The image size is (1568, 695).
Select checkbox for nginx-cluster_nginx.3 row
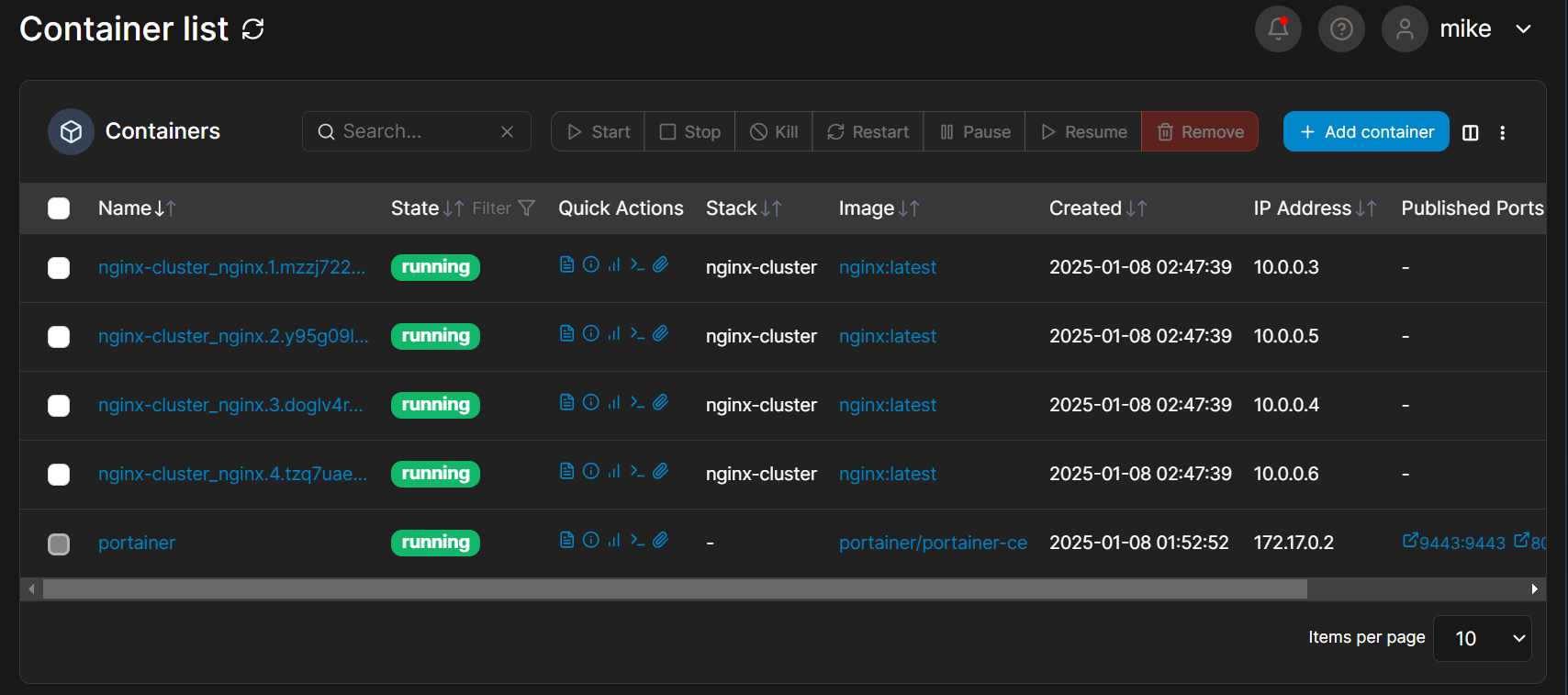pyautogui.click(x=59, y=406)
